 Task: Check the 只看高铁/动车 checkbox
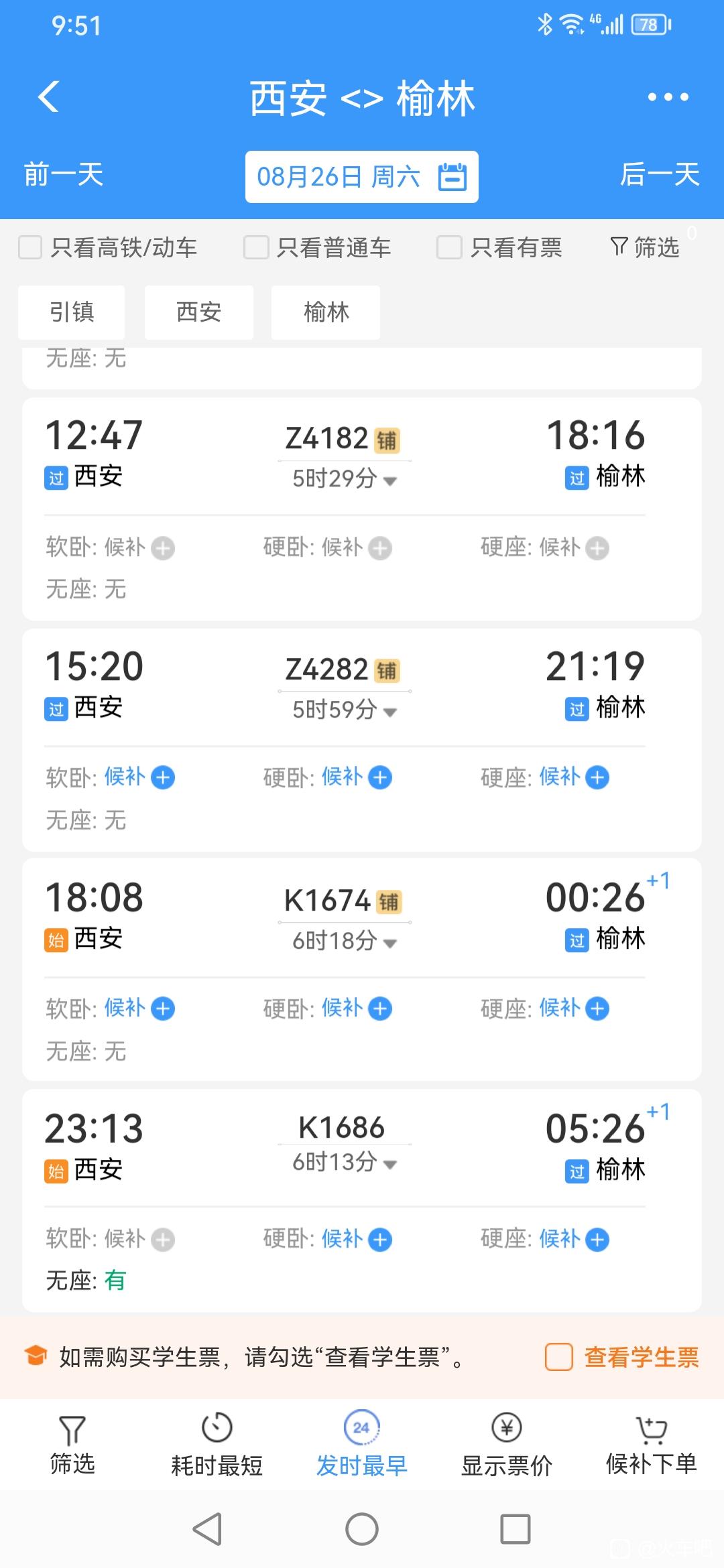[x=30, y=247]
